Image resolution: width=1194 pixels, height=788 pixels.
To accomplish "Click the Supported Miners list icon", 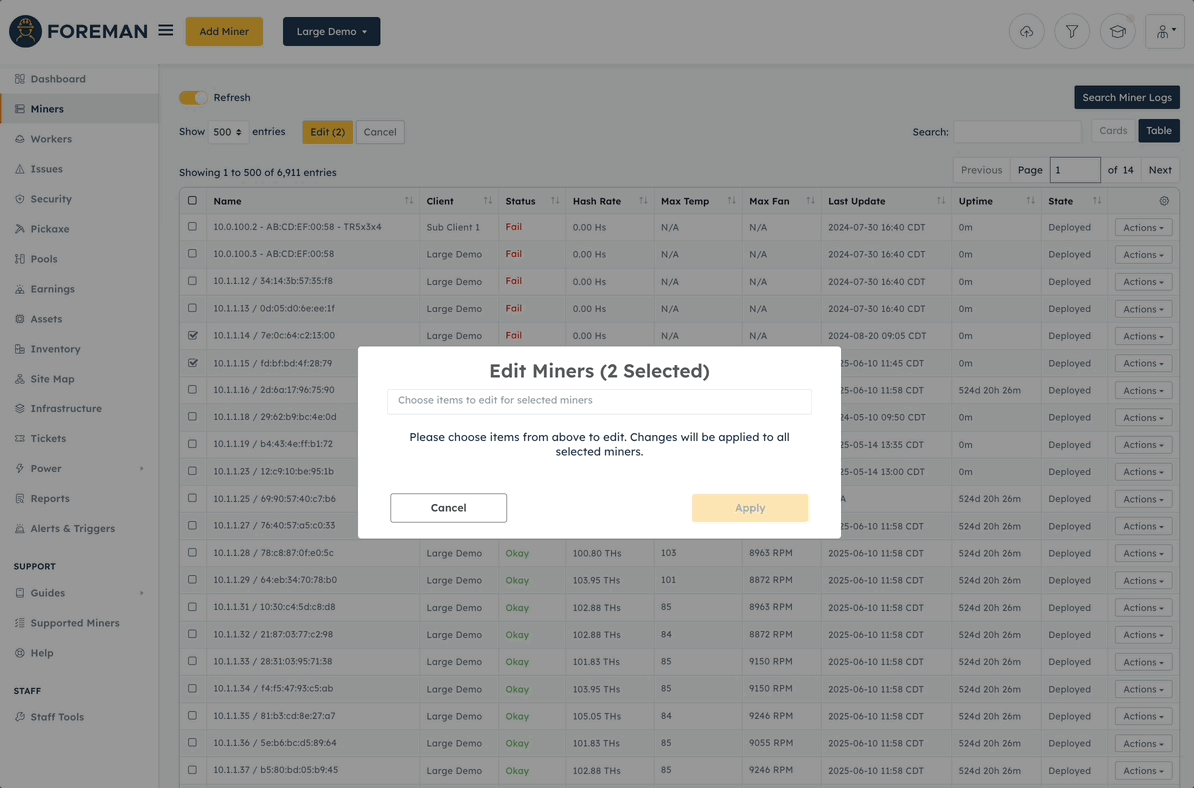I will [x=20, y=623].
